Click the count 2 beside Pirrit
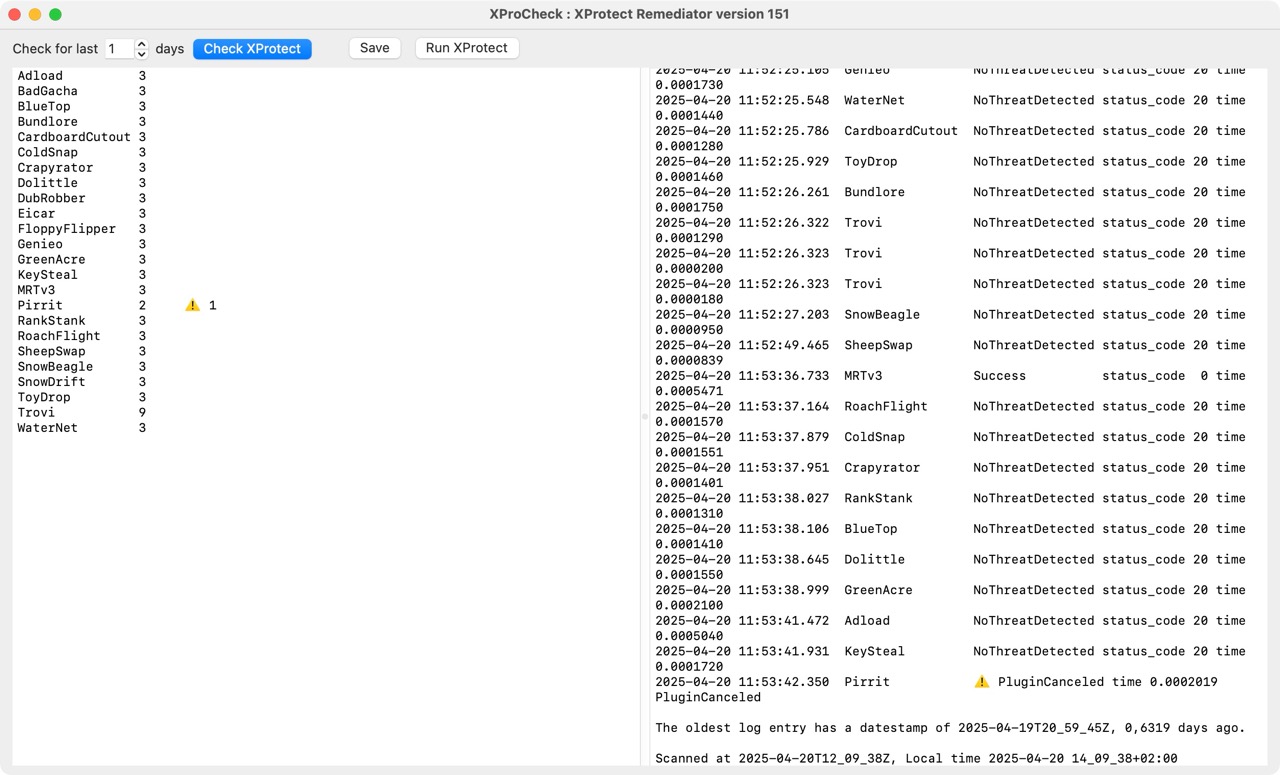1280x775 pixels. 142,306
